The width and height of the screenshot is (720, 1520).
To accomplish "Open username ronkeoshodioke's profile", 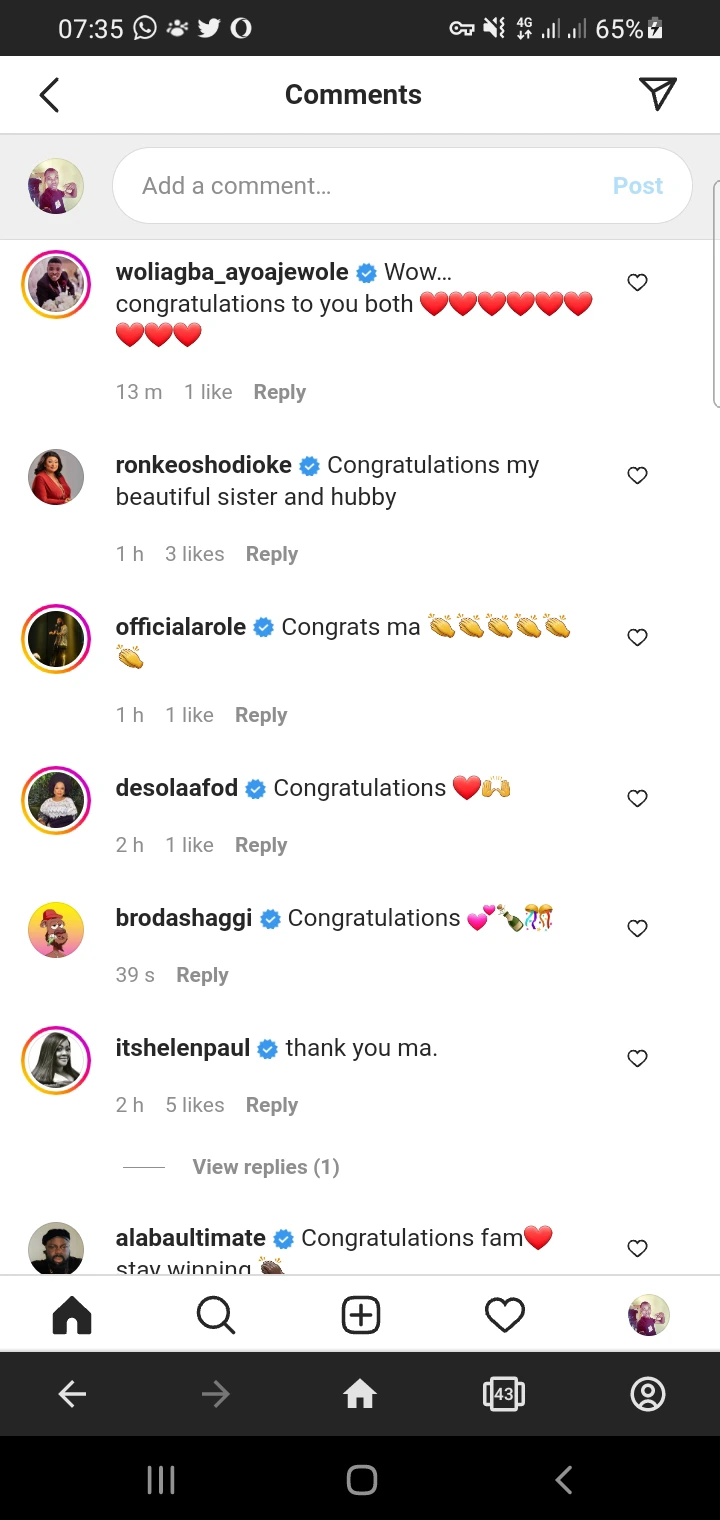I will point(204,465).
